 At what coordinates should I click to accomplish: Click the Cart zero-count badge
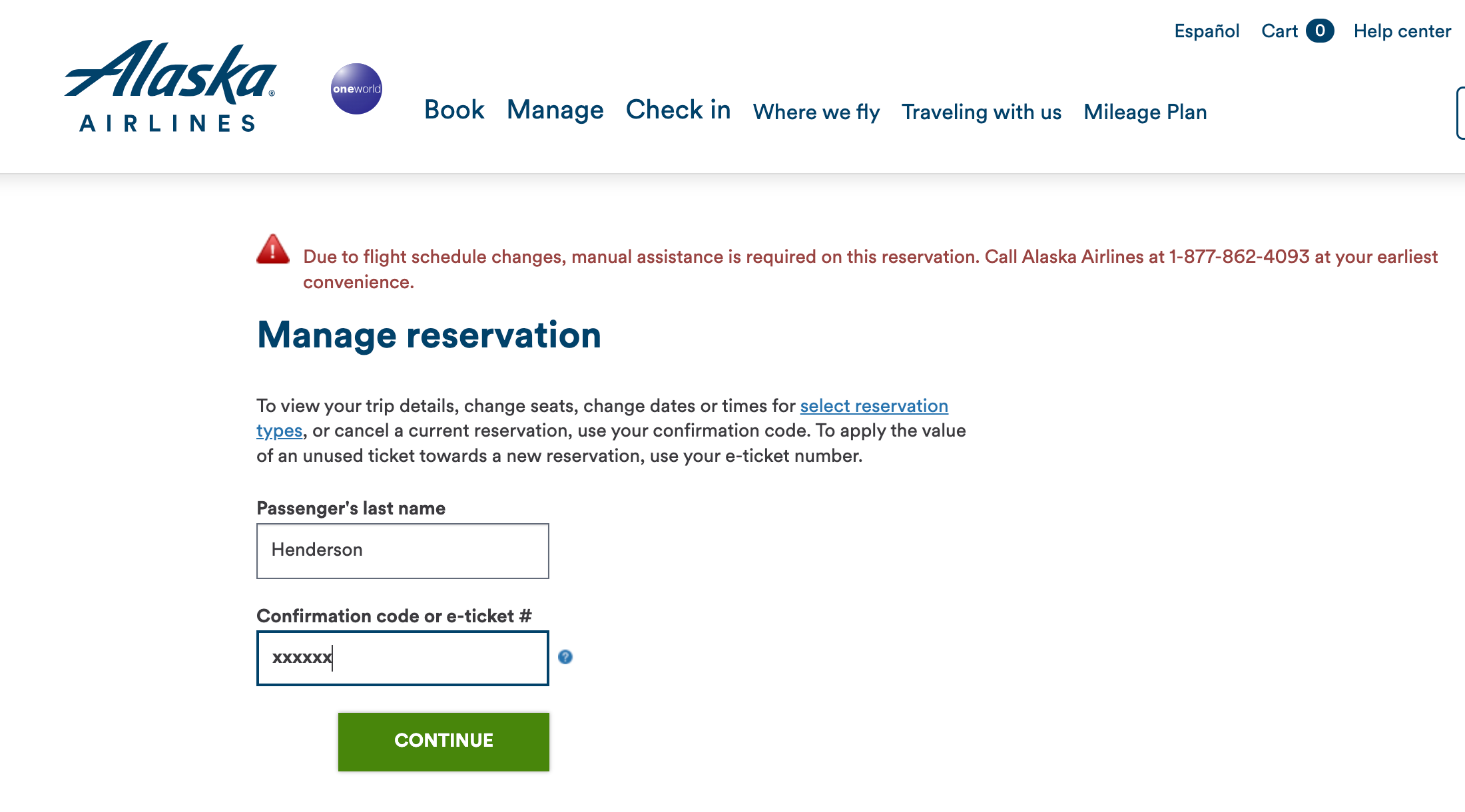[1322, 31]
